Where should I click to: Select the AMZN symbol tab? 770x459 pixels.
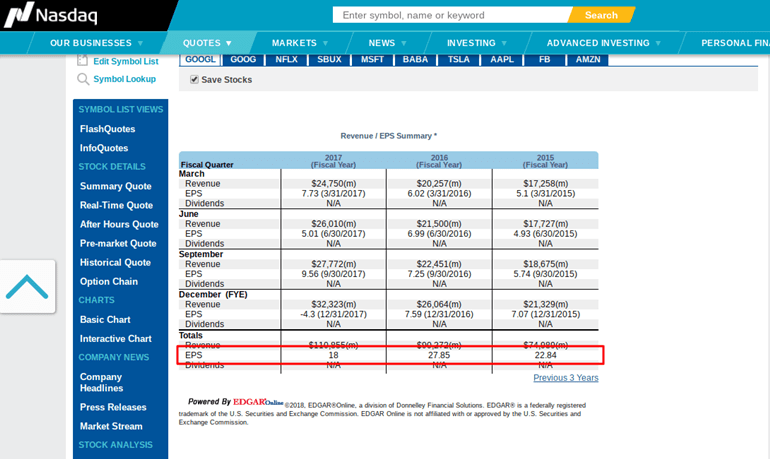coord(588,59)
